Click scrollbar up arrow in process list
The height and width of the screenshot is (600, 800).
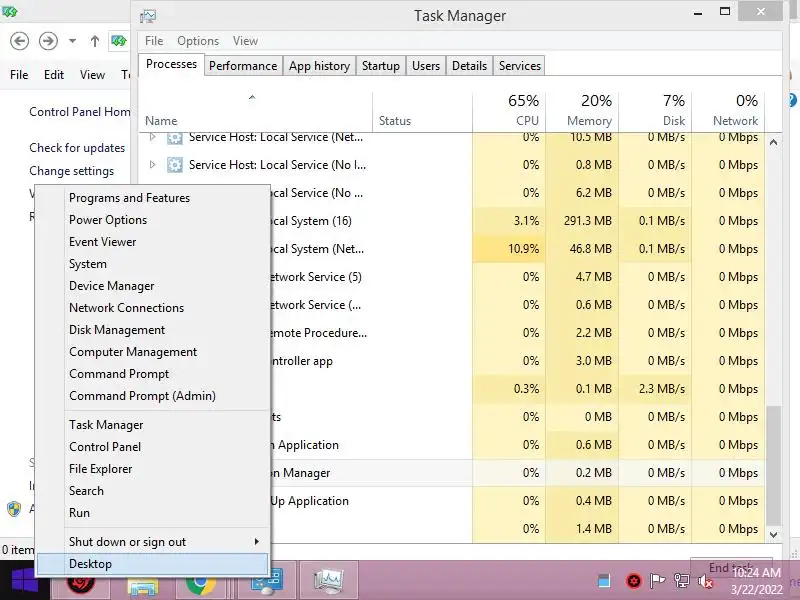[x=773, y=142]
